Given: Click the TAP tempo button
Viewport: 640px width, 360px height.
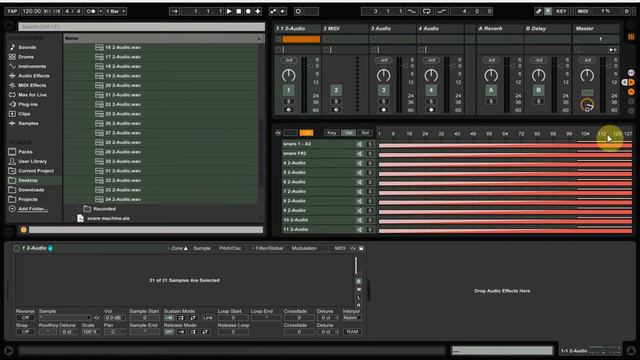Looking at the screenshot, I should (x=12, y=11).
